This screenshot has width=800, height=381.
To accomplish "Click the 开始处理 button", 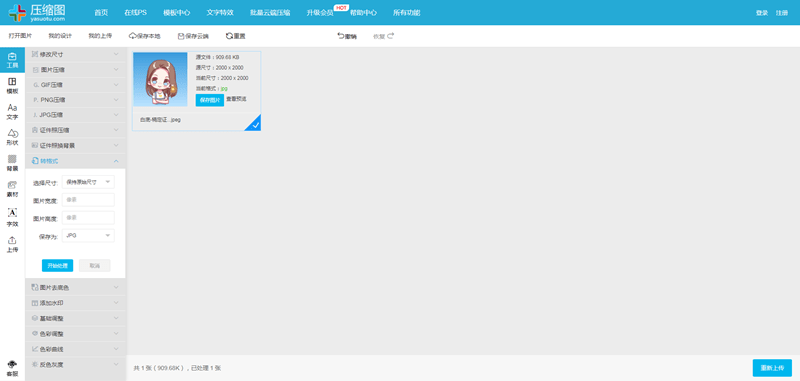I will [x=57, y=266].
